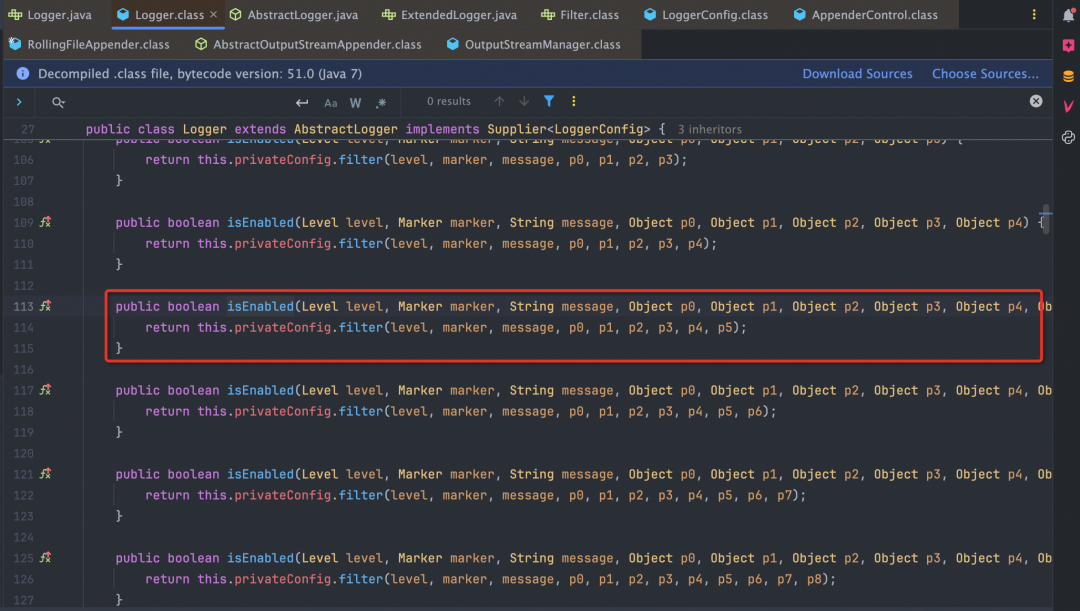Open the spiral icon tool window in the right sidebar
This screenshot has width=1080, height=611.
coord(1068,137)
